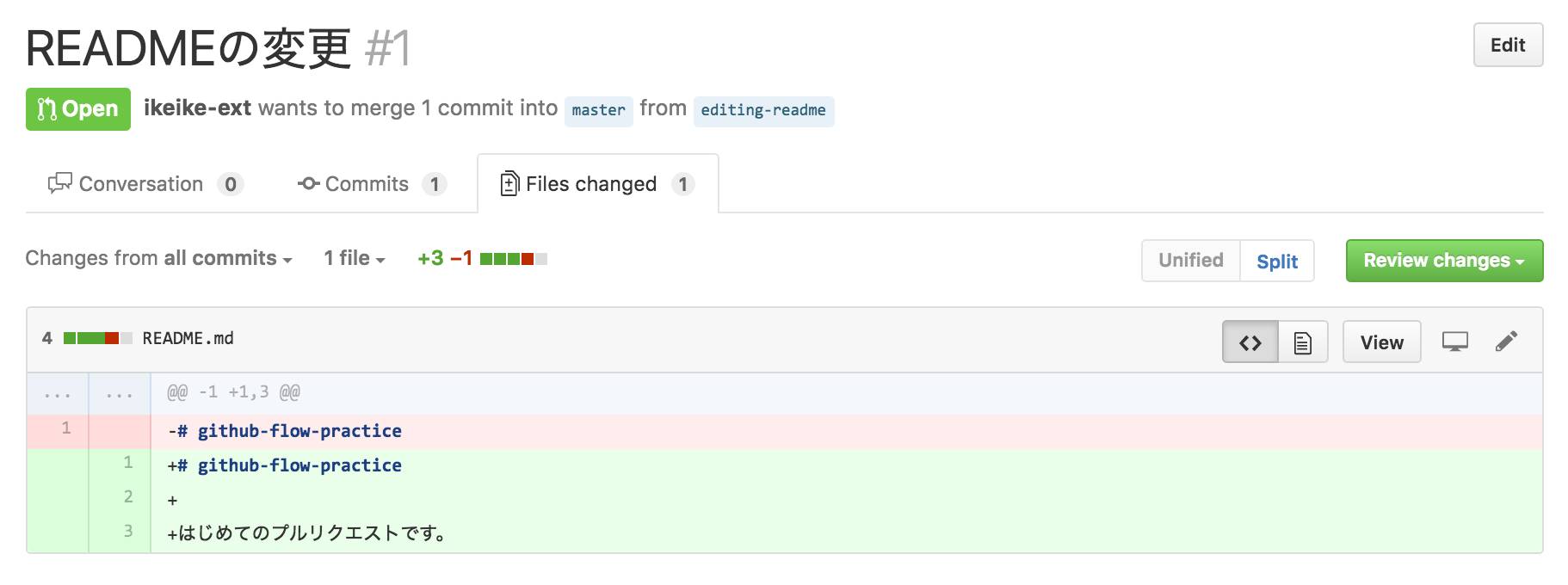The image size is (1568, 585).
Task: Switch to rich diff document icon
Action: [1303, 342]
